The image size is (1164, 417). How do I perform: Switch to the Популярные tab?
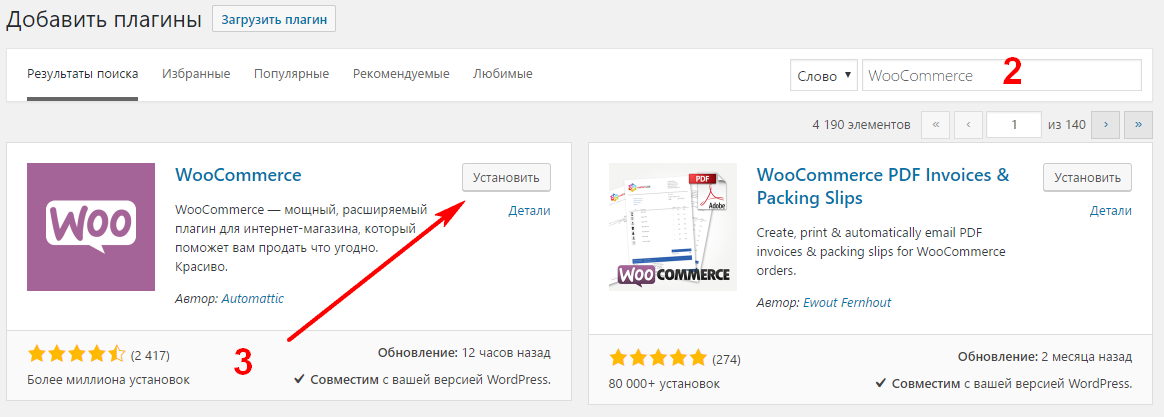pos(291,74)
